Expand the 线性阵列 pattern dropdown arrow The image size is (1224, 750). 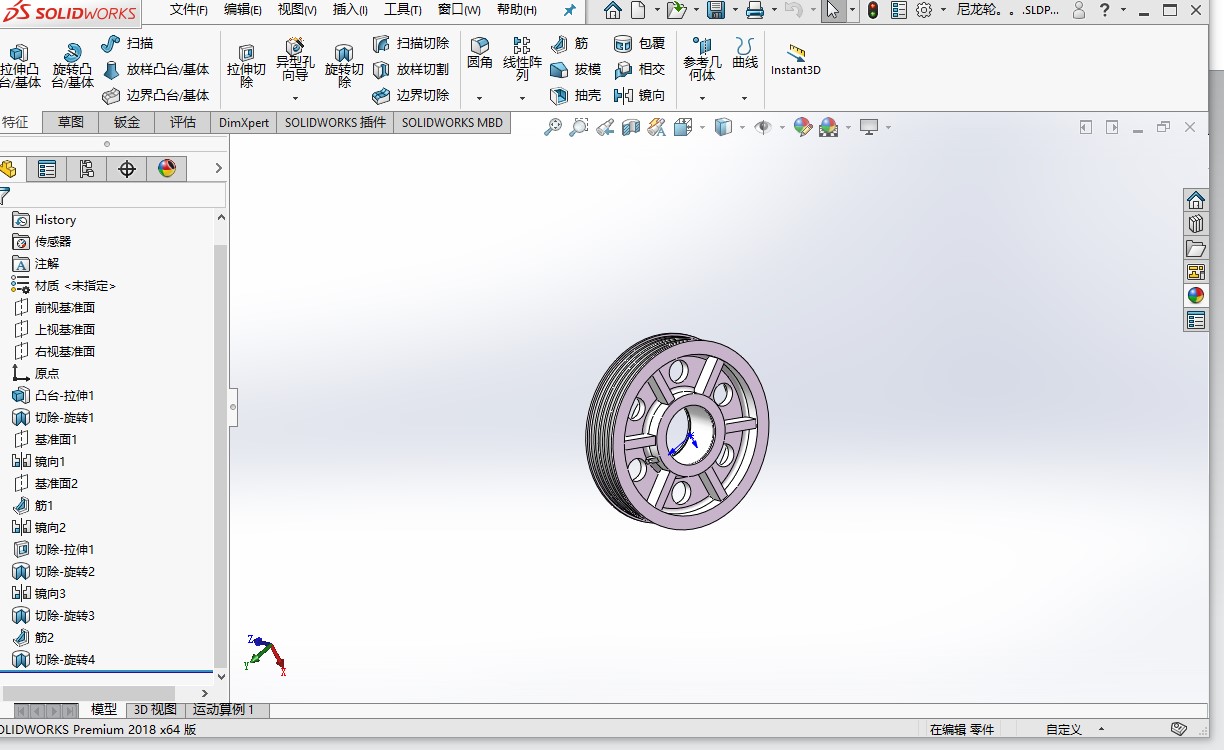coord(522,98)
